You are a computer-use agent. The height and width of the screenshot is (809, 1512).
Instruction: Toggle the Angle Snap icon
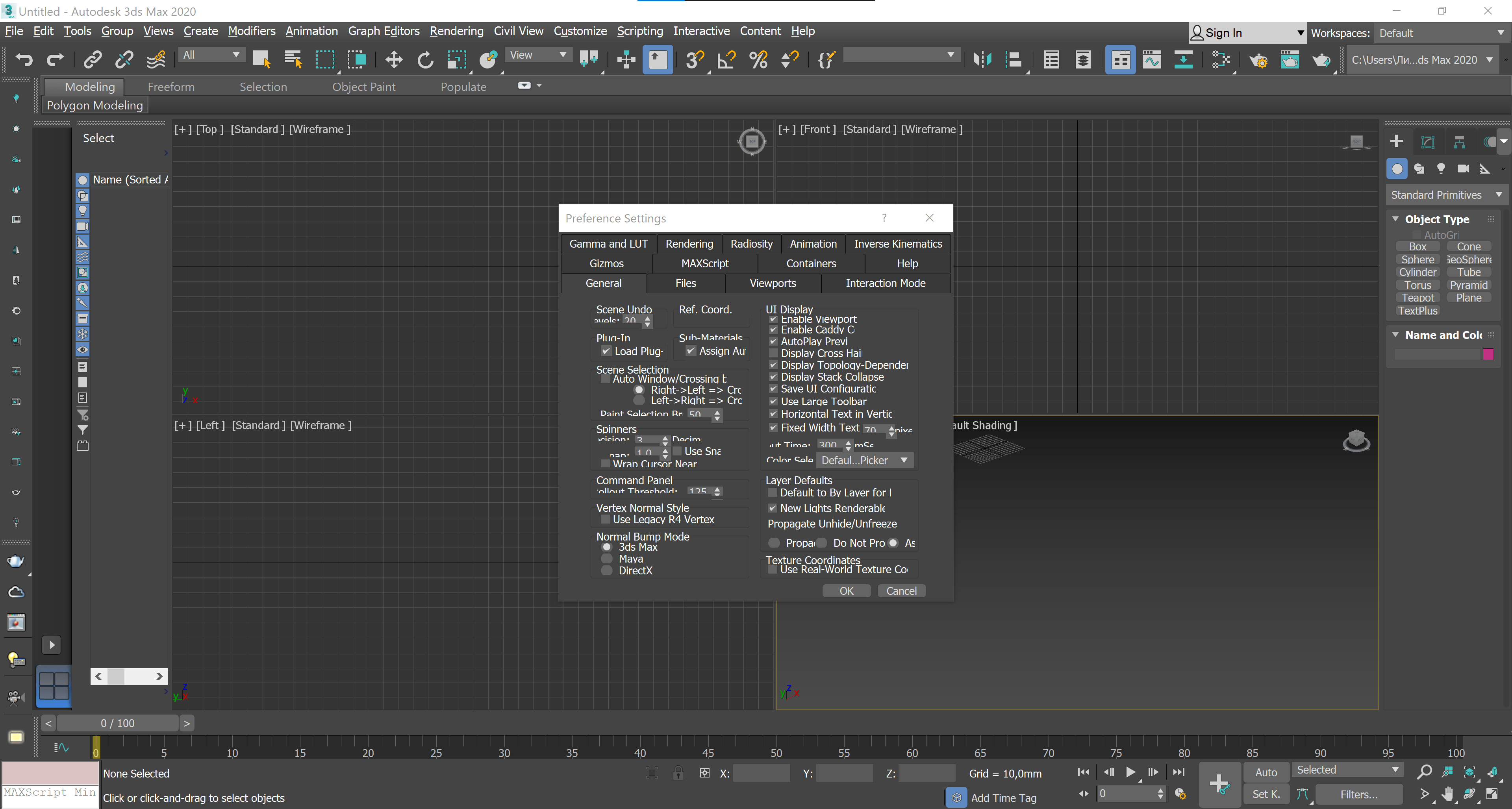click(726, 59)
